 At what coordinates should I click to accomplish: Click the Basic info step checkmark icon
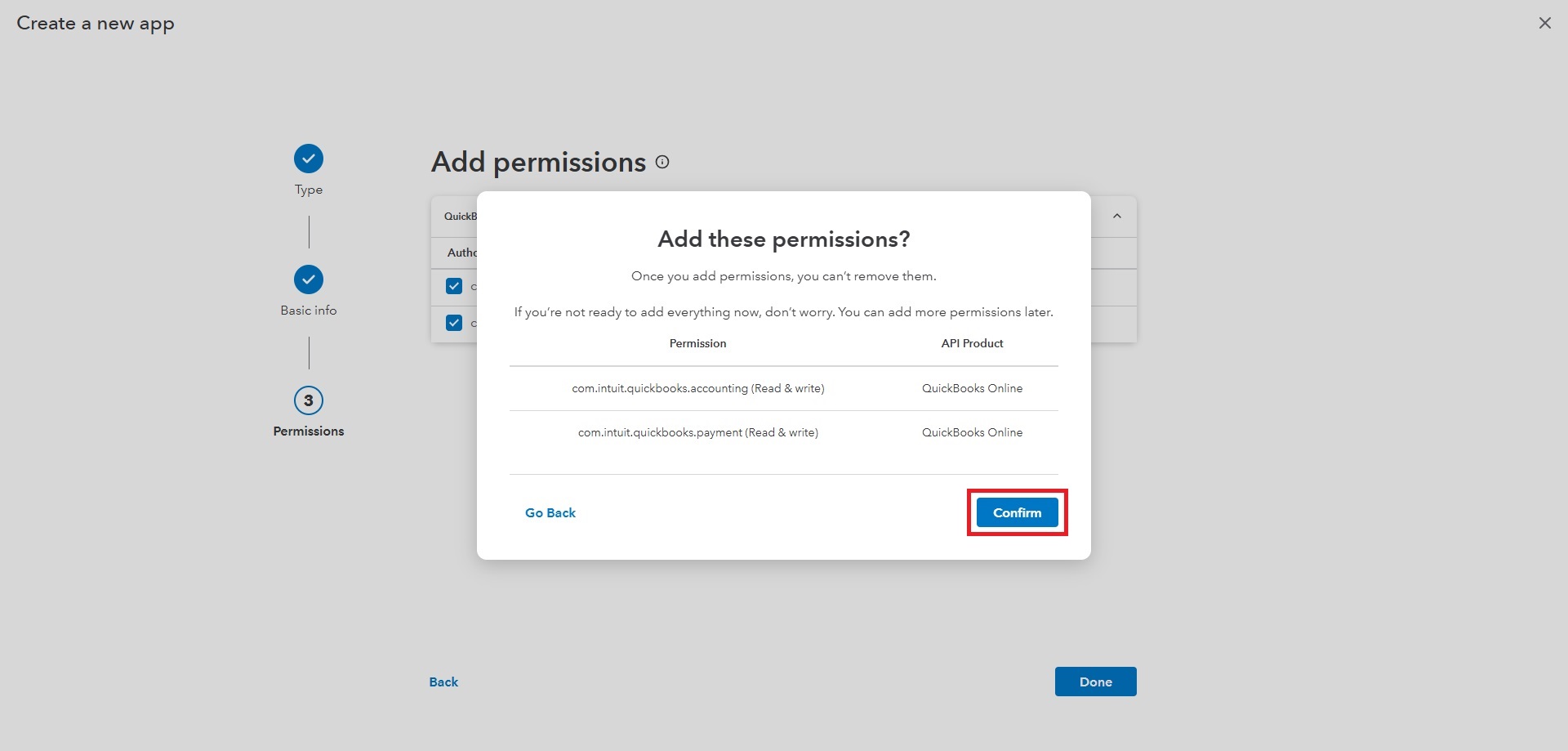(x=309, y=279)
